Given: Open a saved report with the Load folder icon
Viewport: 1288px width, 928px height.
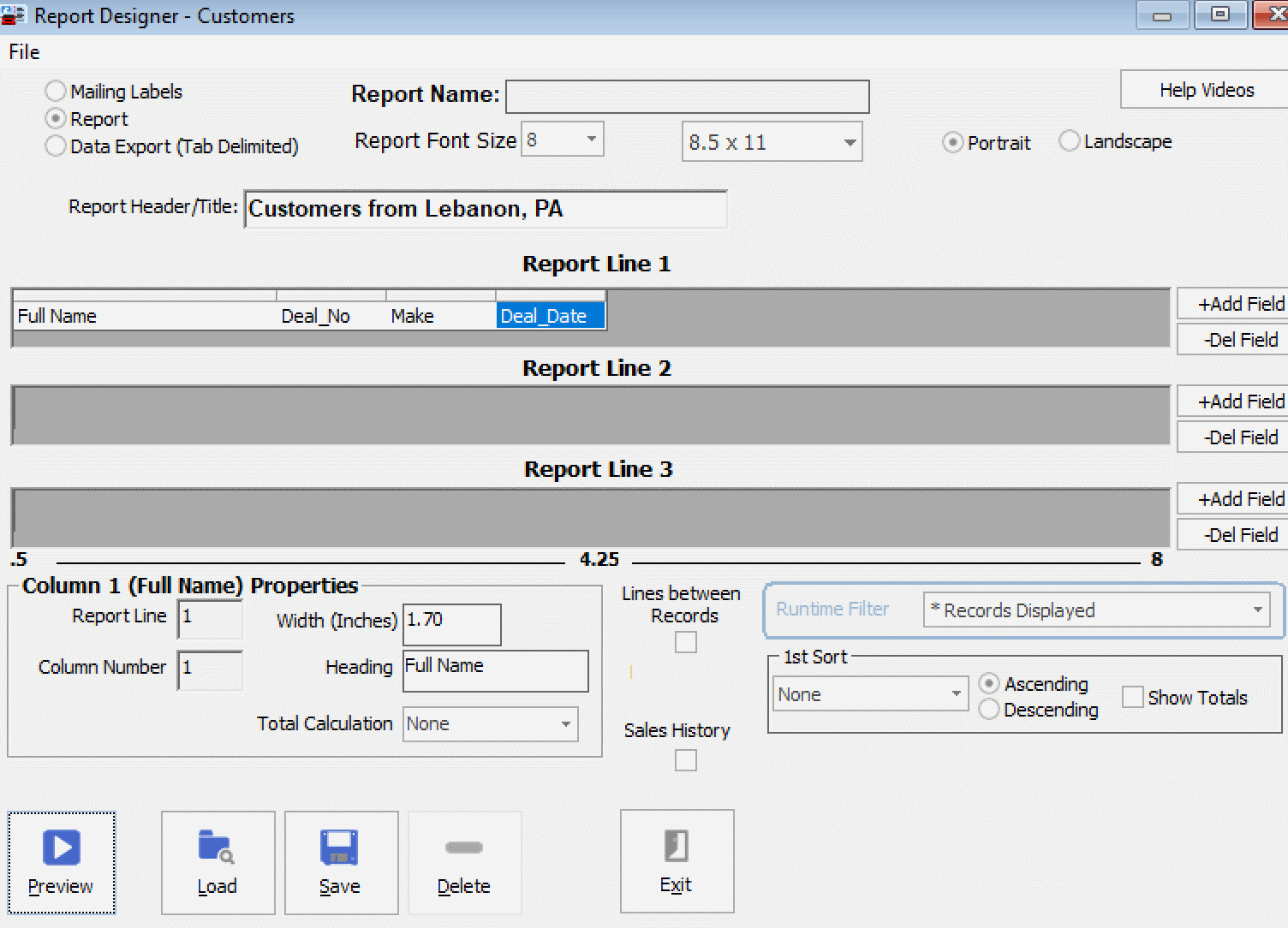Looking at the screenshot, I should coord(217,848).
